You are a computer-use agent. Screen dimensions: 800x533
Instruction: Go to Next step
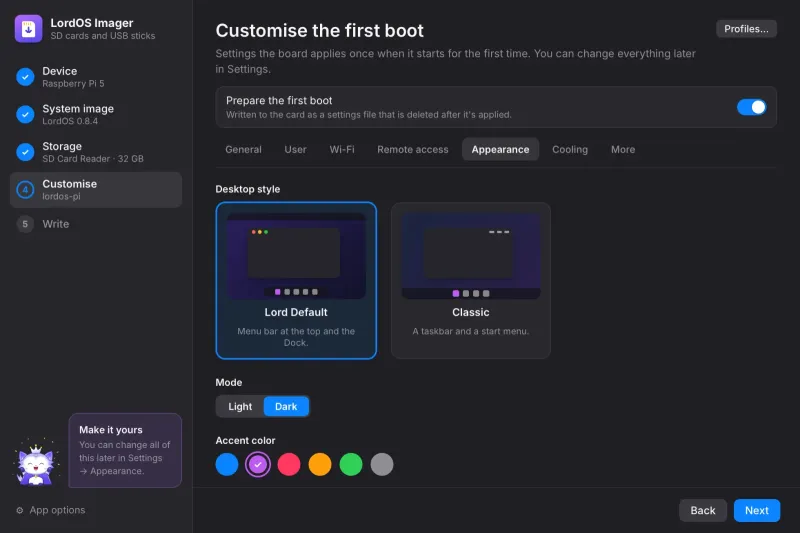point(757,511)
